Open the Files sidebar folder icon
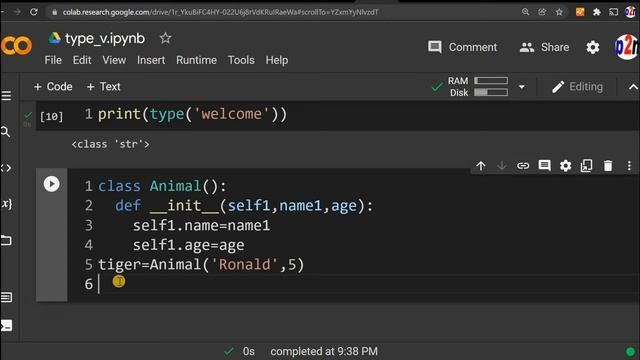Screen dimensions: 640x360 (x=6, y=240)
